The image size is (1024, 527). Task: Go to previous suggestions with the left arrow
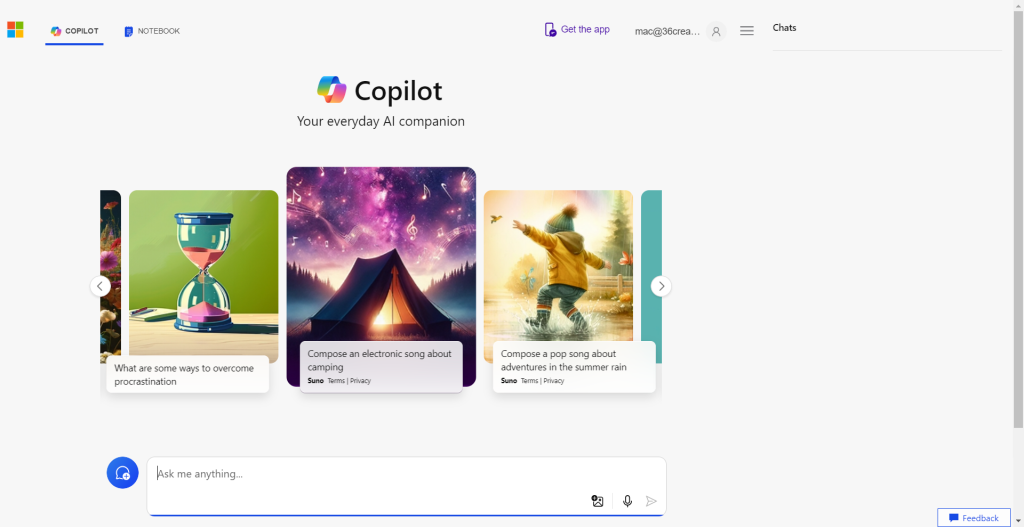pyautogui.click(x=100, y=286)
